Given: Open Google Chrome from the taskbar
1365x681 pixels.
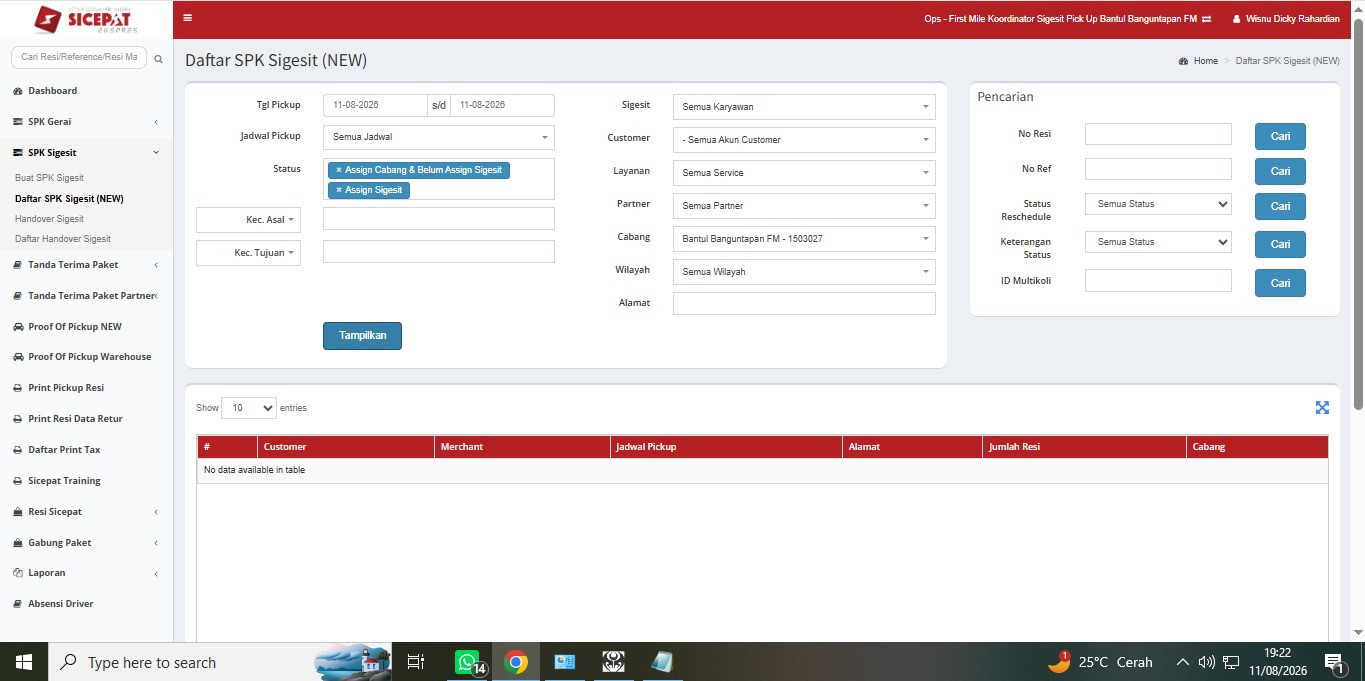Looking at the screenshot, I should [516, 662].
